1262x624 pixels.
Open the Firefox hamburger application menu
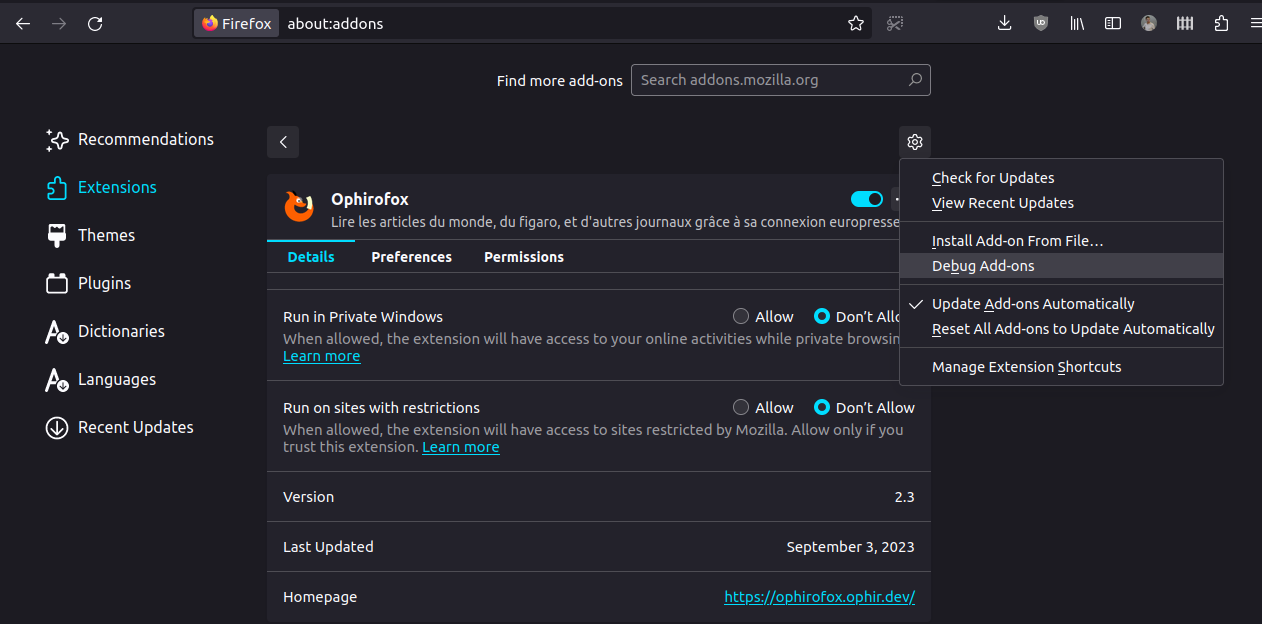(x=1255, y=23)
